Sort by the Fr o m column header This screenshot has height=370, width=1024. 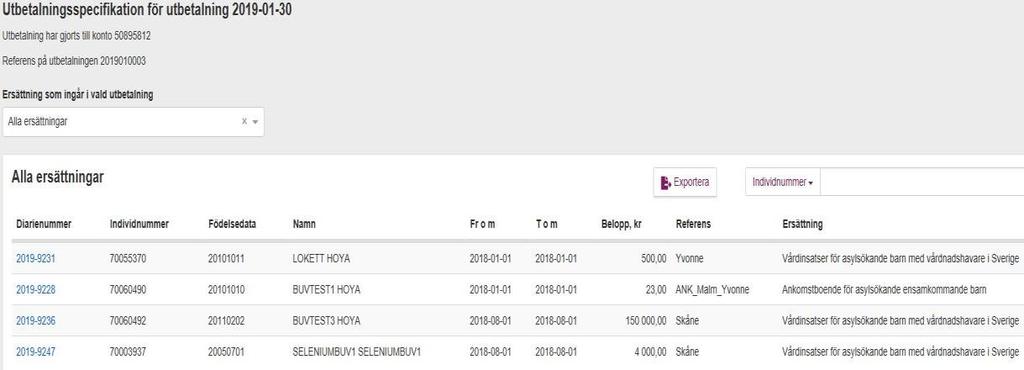click(x=482, y=224)
